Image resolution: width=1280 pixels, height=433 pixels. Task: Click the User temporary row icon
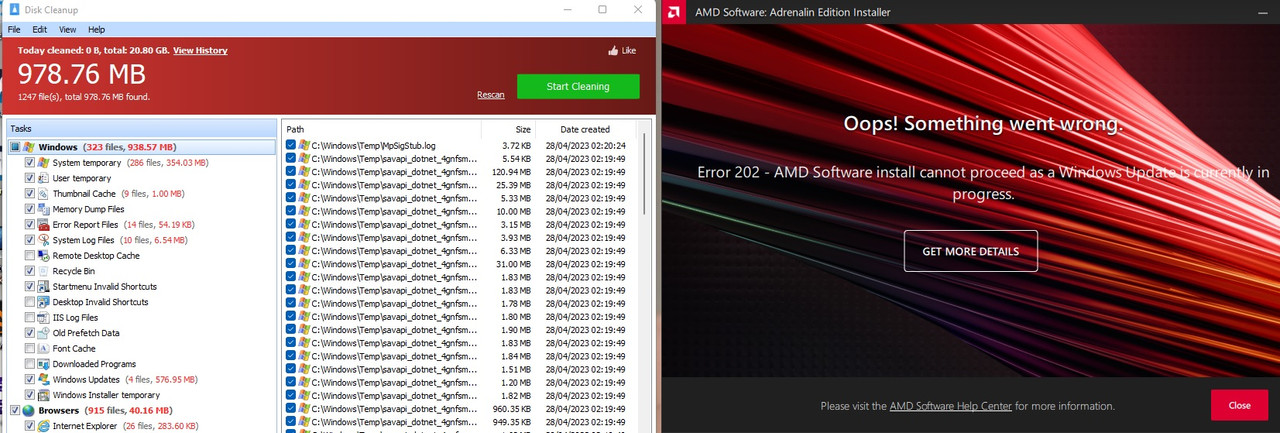(44, 178)
